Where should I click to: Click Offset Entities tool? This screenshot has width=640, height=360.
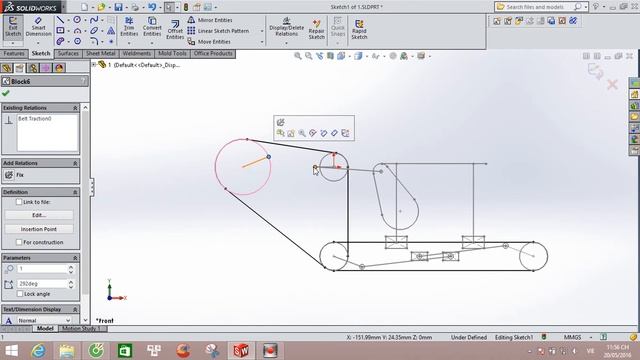(x=175, y=29)
